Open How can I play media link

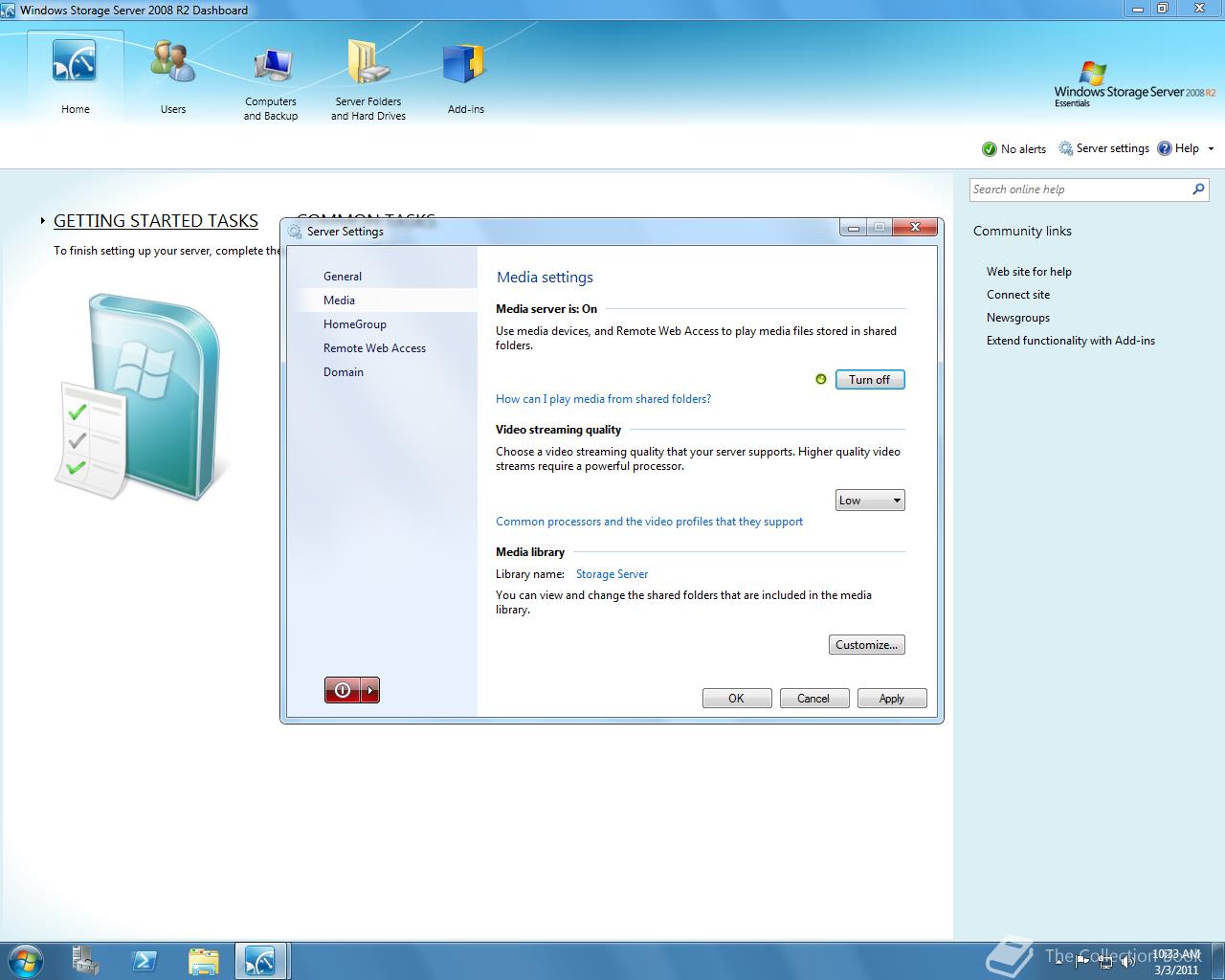point(603,399)
